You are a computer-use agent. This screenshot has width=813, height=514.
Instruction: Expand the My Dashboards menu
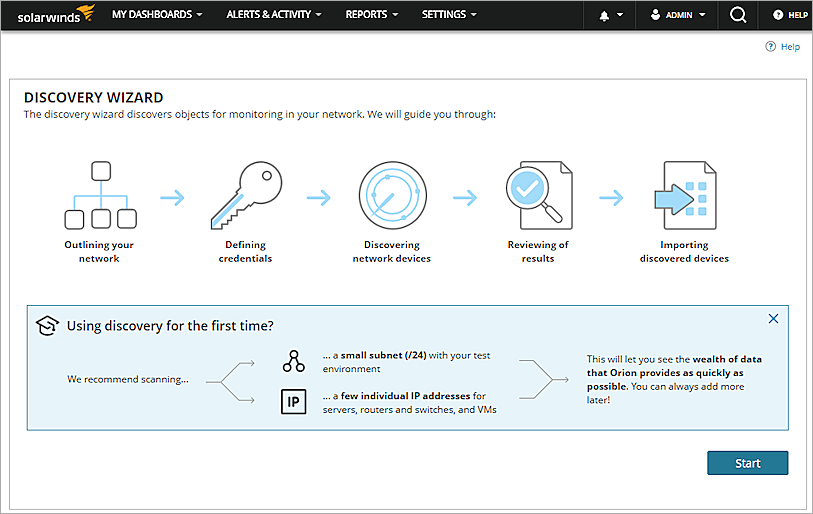click(x=157, y=15)
